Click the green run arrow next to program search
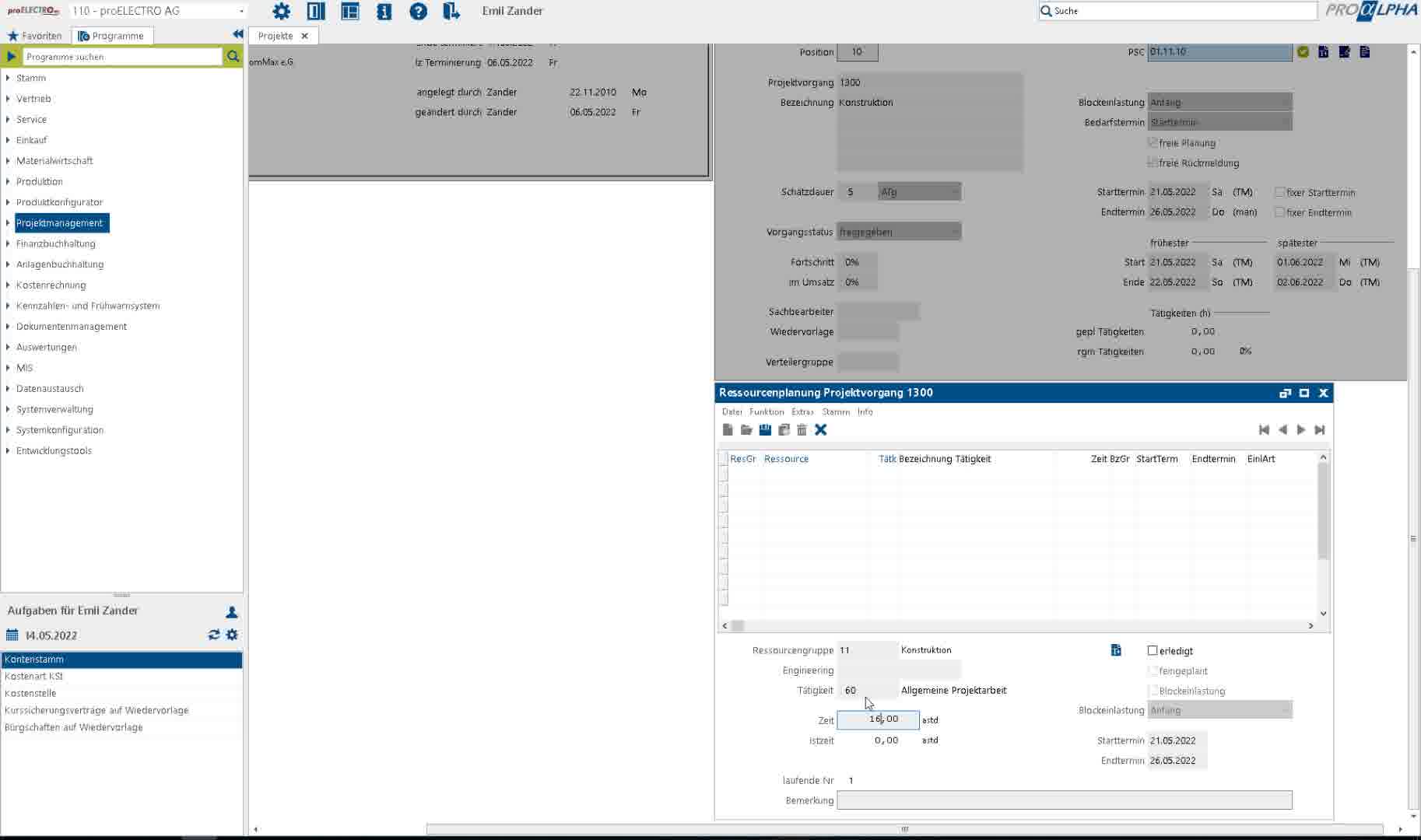The image size is (1421, 840). tap(11, 56)
